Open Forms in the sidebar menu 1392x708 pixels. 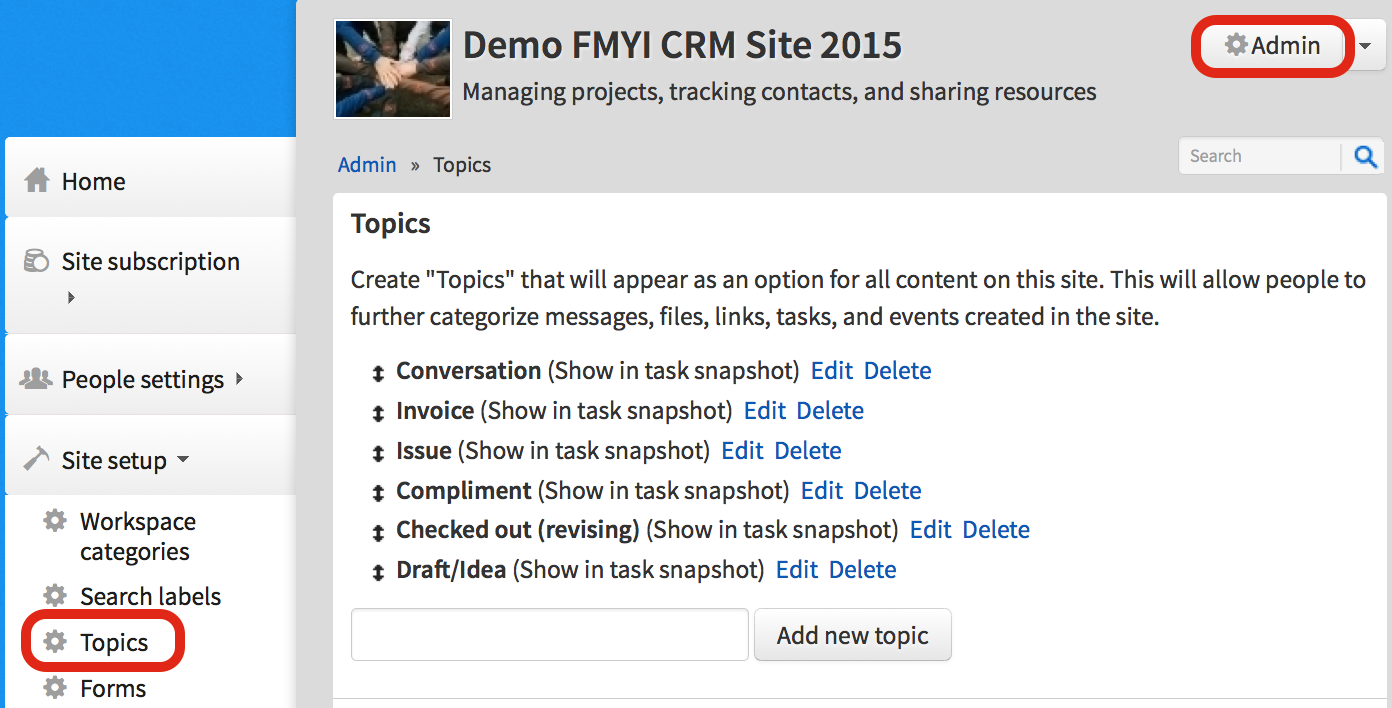point(113,688)
